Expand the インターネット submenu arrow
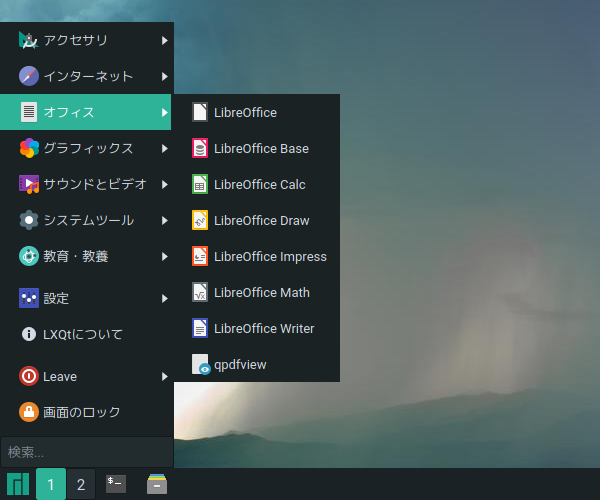This screenshot has width=600, height=500. (x=165, y=77)
